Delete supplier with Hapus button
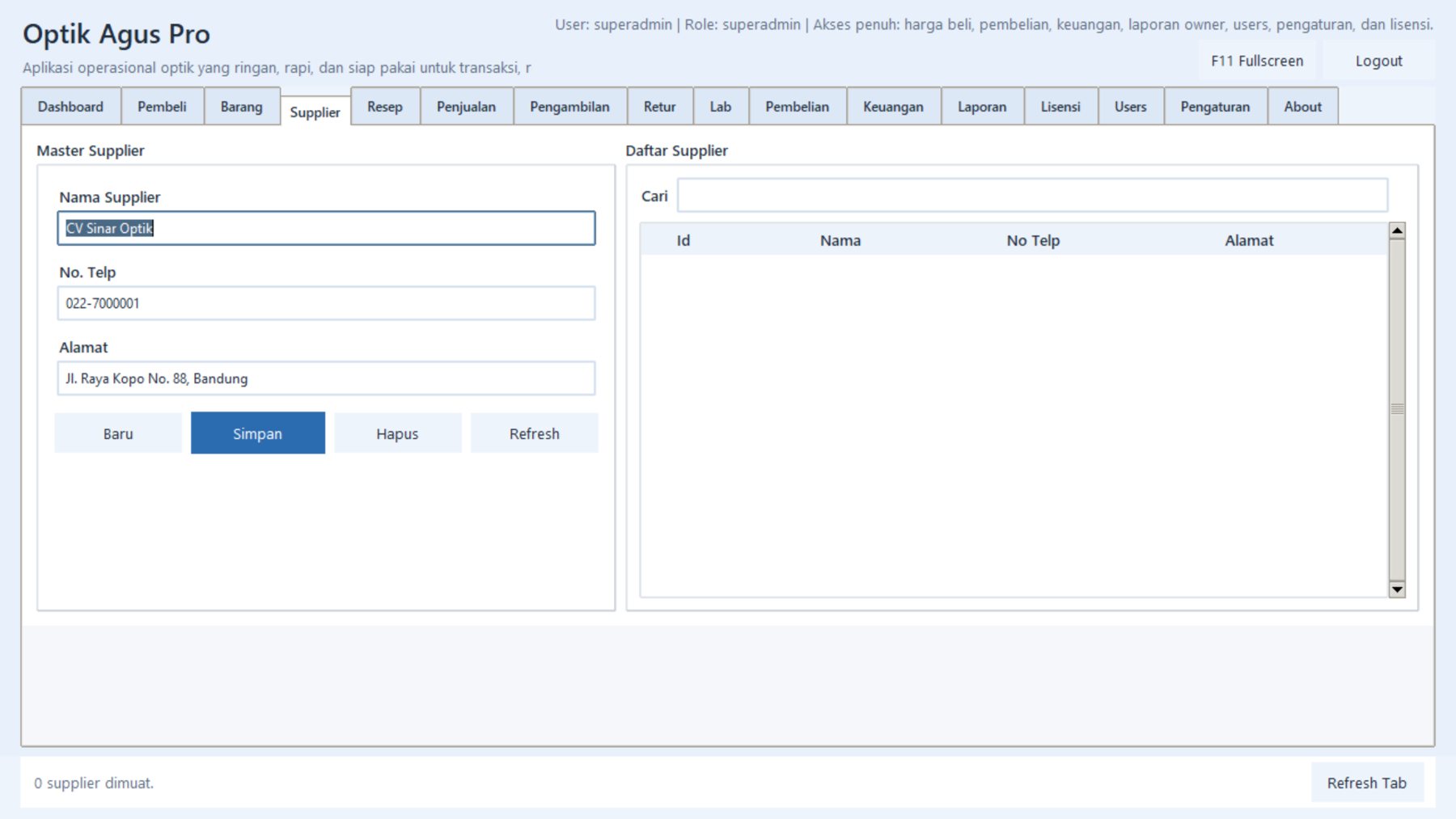1456x819 pixels. (397, 433)
